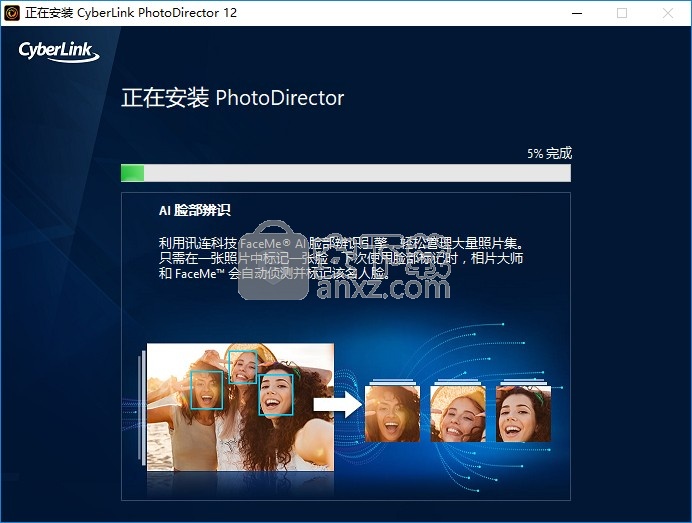
Task: Click the FaceMe description paragraph
Action: pyautogui.click(x=342, y=258)
